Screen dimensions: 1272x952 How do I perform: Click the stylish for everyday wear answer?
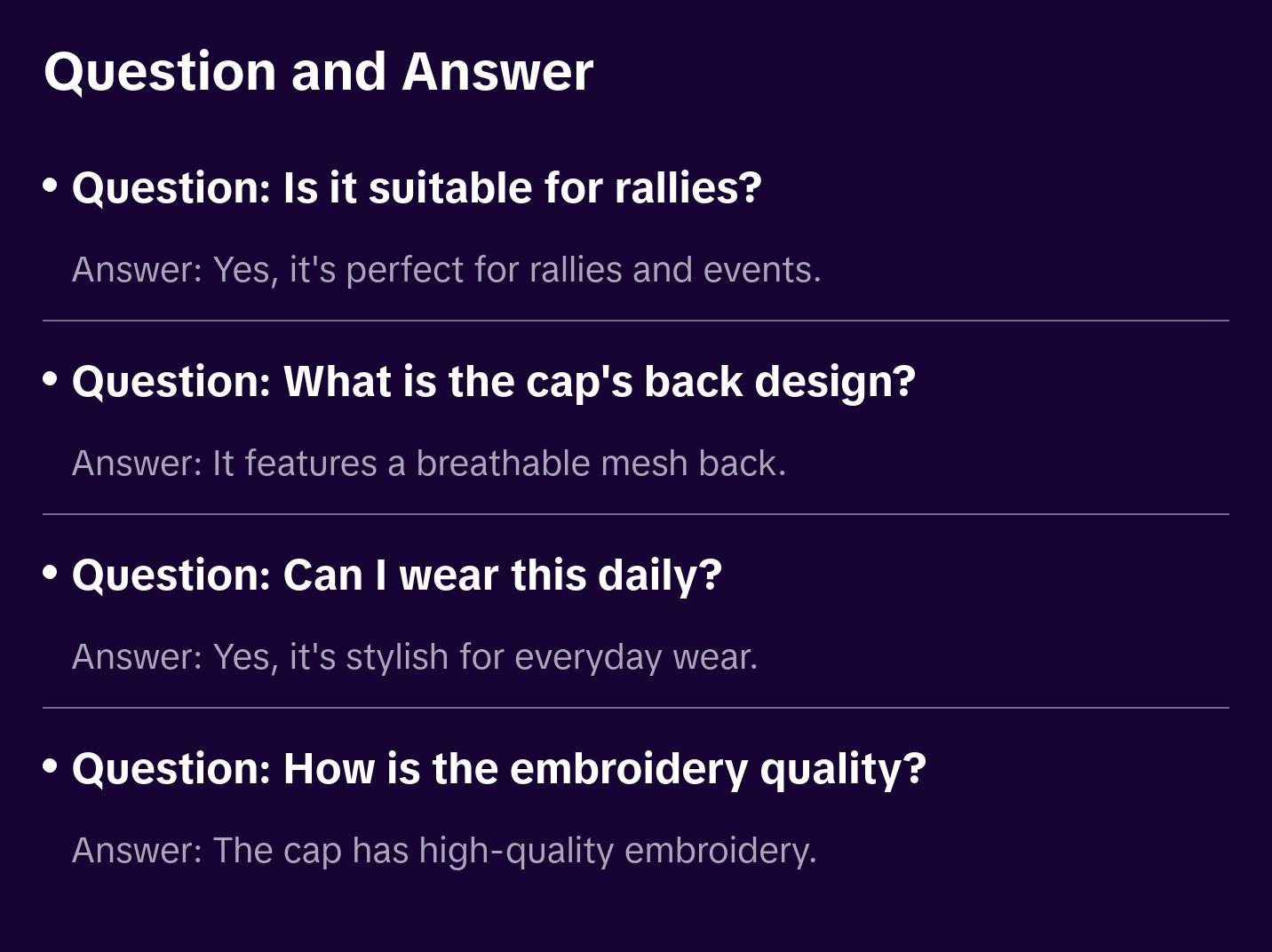(415, 657)
